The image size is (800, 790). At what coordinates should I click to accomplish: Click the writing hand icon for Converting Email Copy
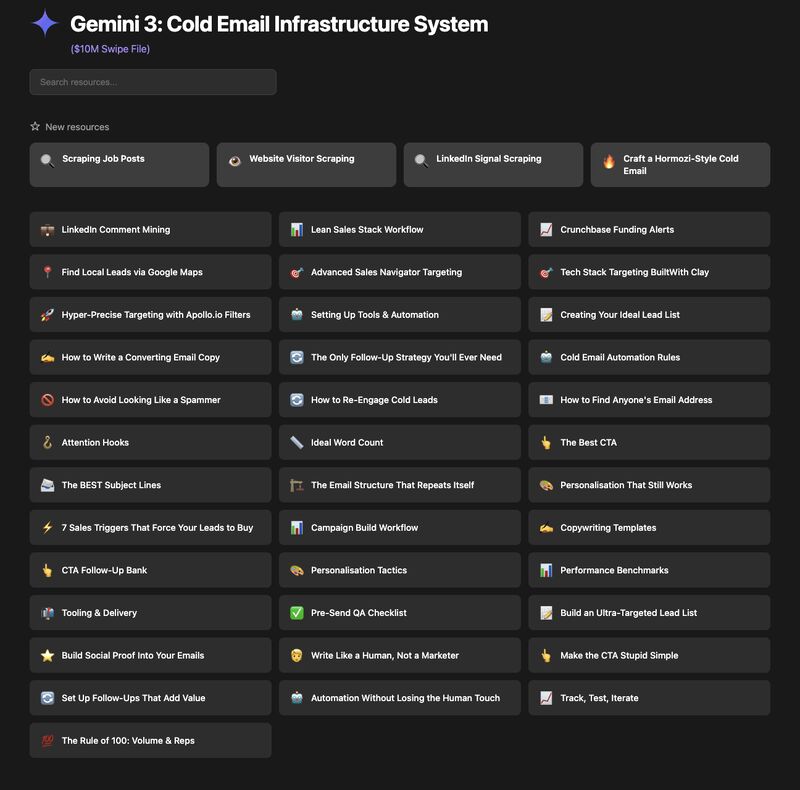tap(47, 358)
